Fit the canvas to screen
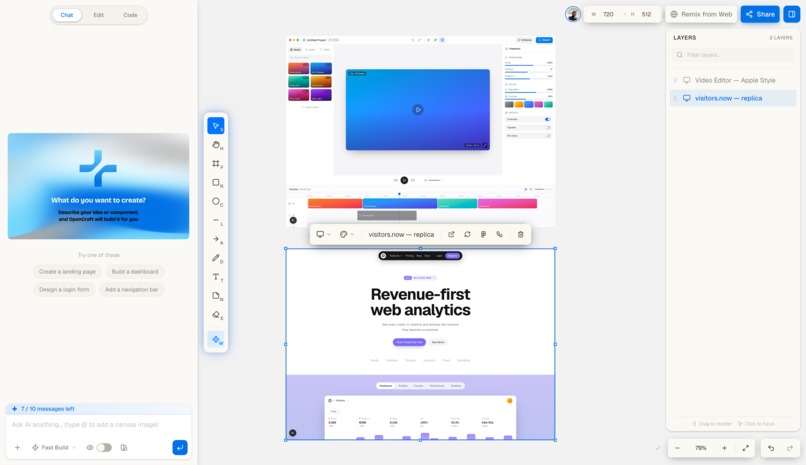806x465 pixels. [745, 448]
